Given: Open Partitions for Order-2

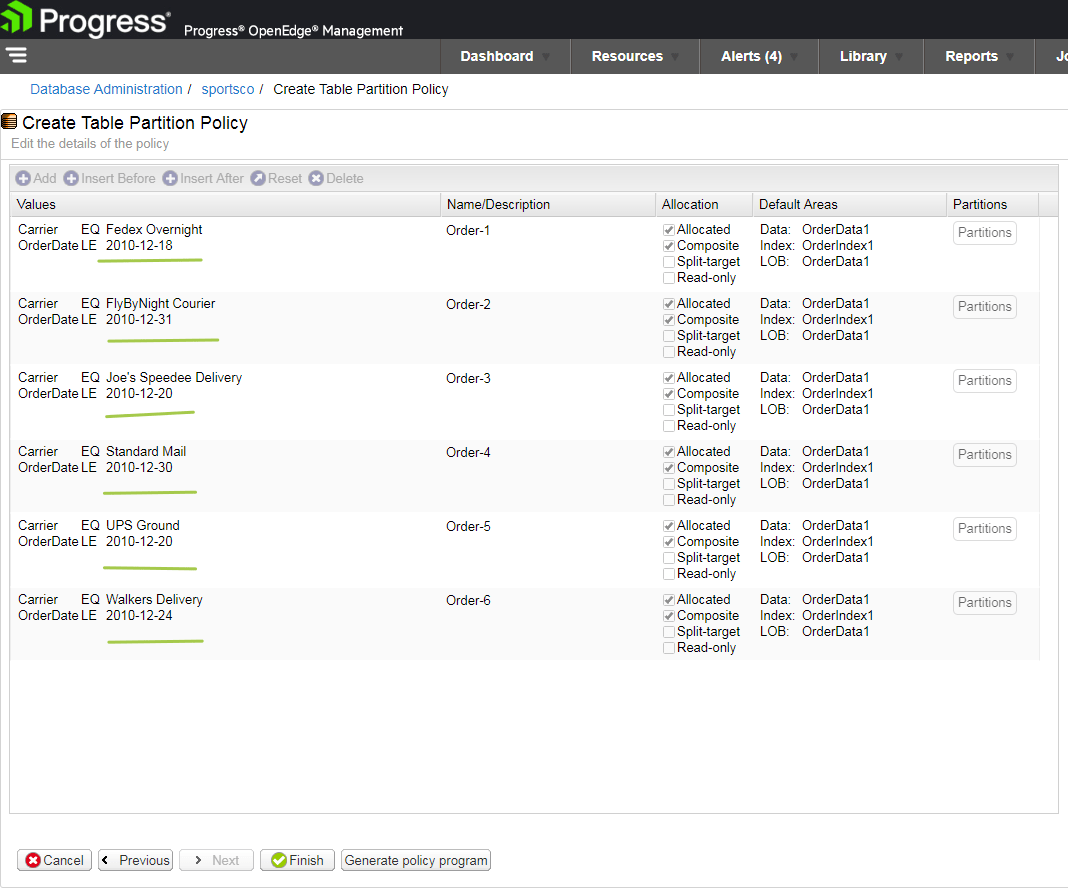Looking at the screenshot, I should 984,307.
